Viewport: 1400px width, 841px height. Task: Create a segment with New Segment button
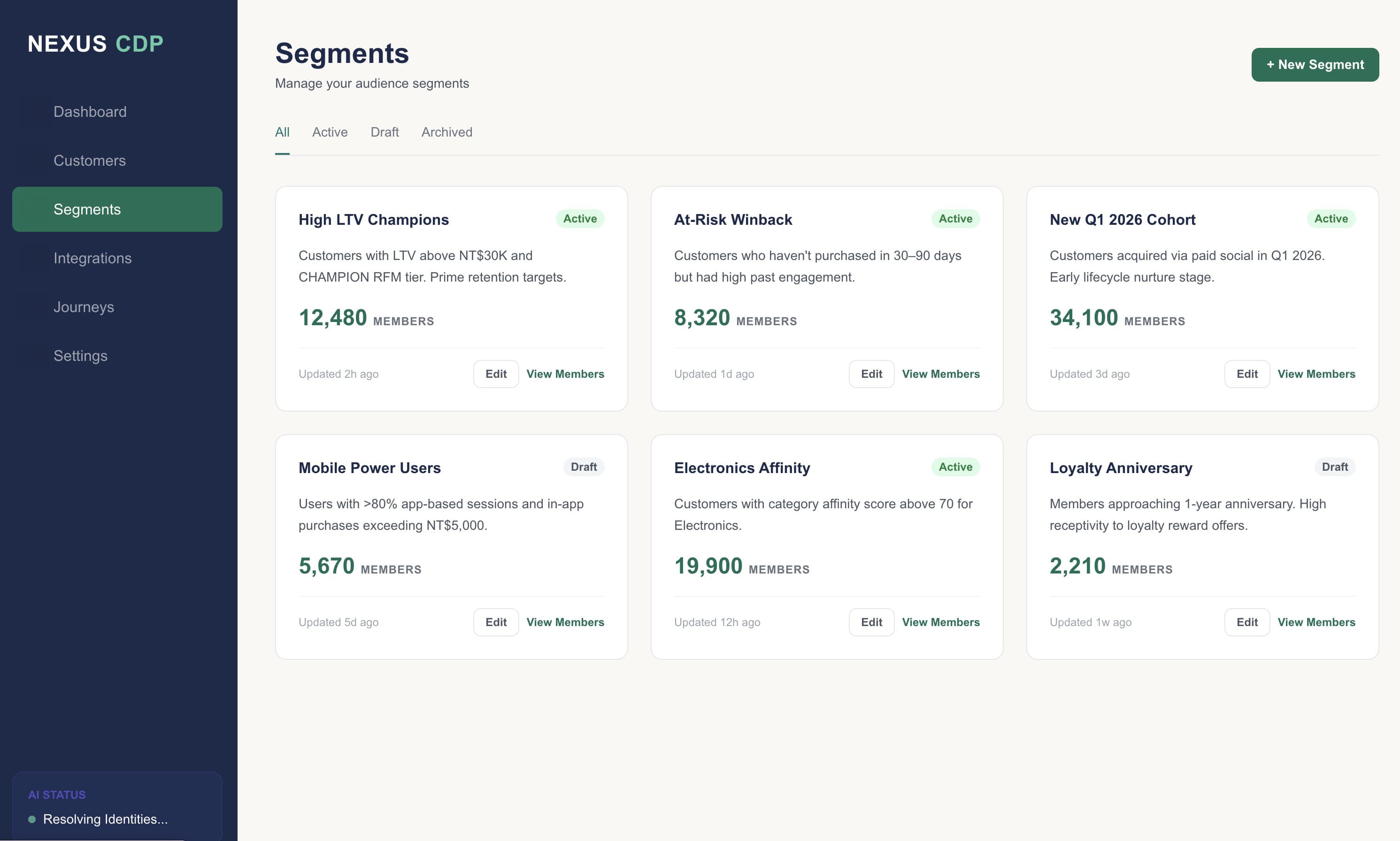click(1315, 65)
